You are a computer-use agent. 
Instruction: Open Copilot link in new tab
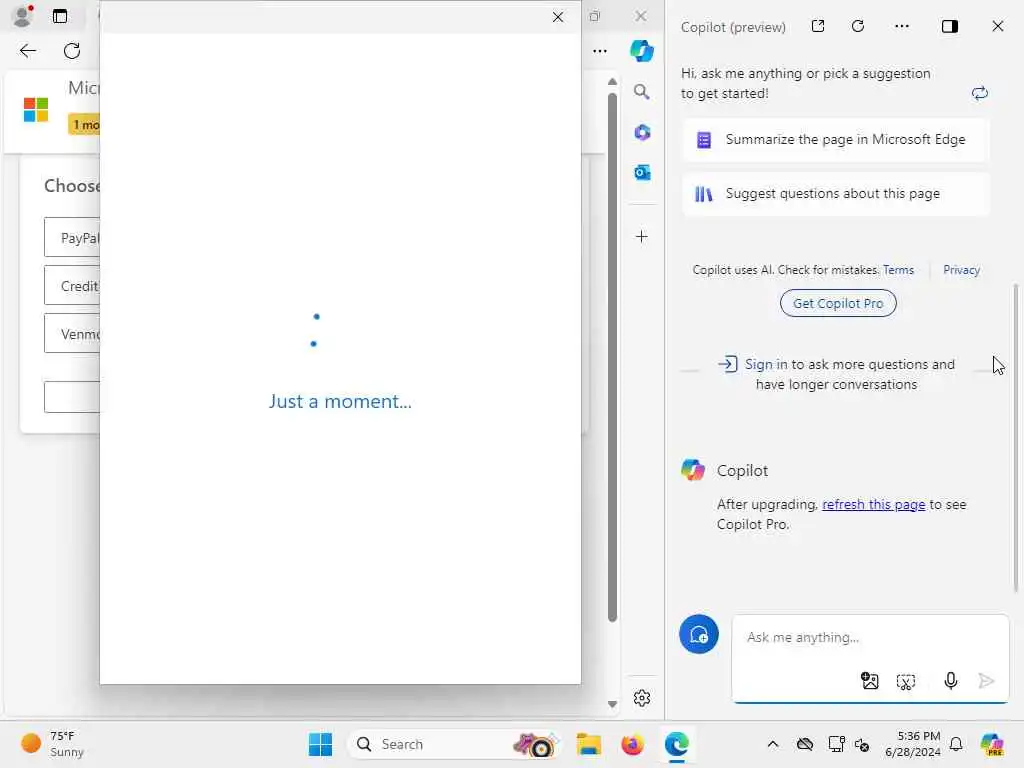tap(818, 26)
